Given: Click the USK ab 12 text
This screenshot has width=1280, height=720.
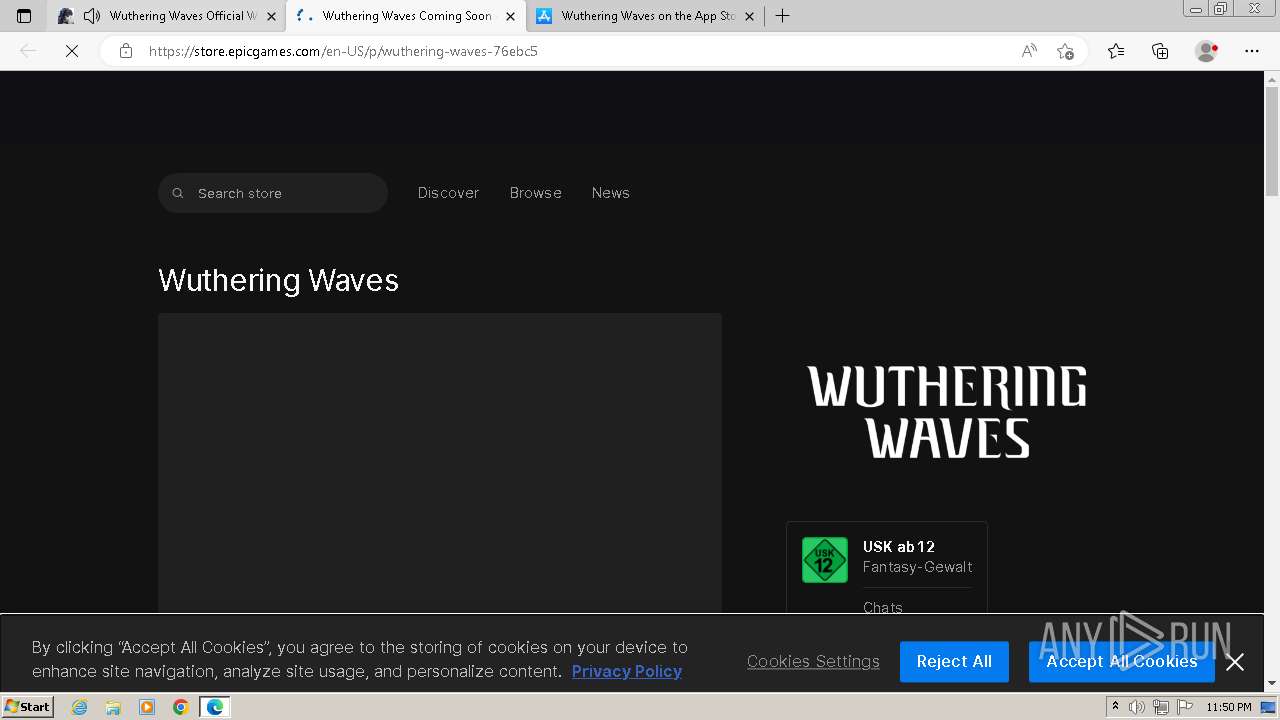Looking at the screenshot, I should [899, 547].
